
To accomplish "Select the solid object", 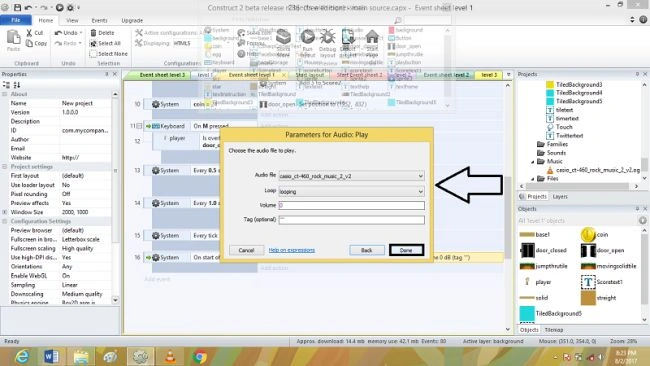I will pos(534,298).
